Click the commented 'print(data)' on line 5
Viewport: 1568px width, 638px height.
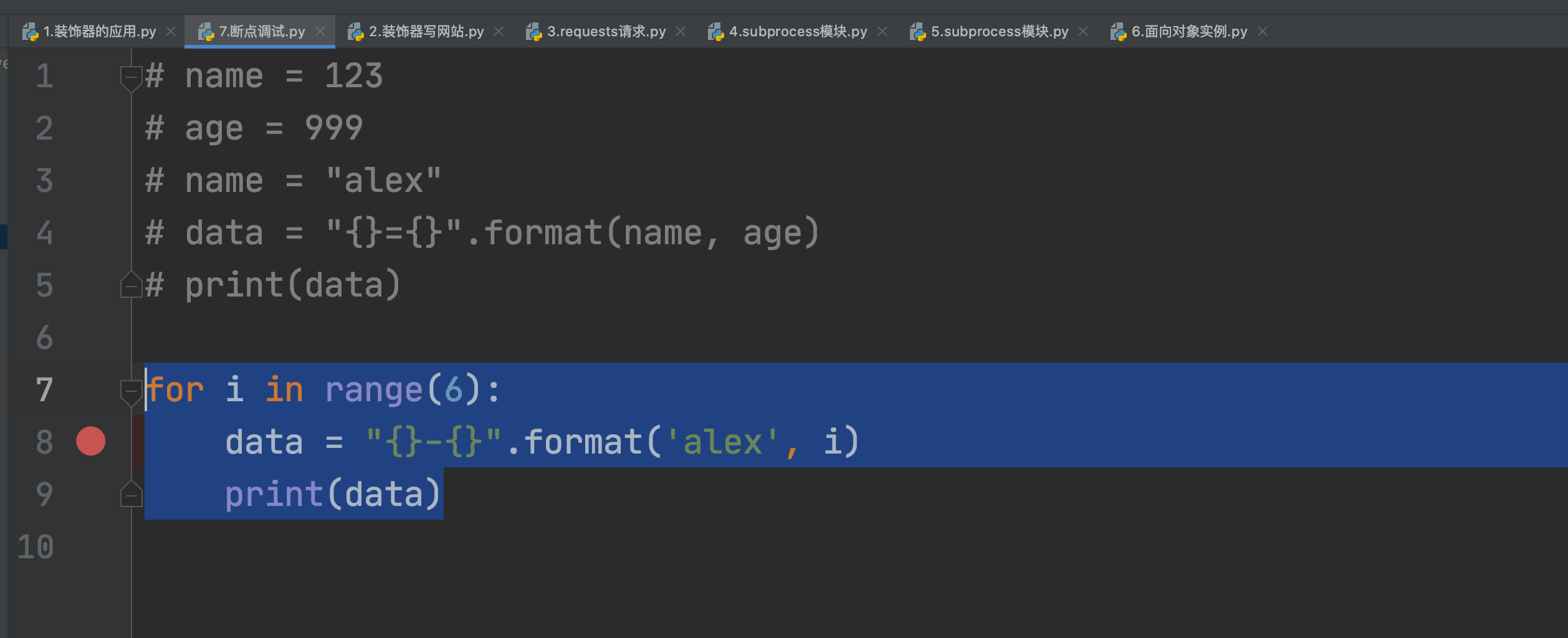coord(293,286)
